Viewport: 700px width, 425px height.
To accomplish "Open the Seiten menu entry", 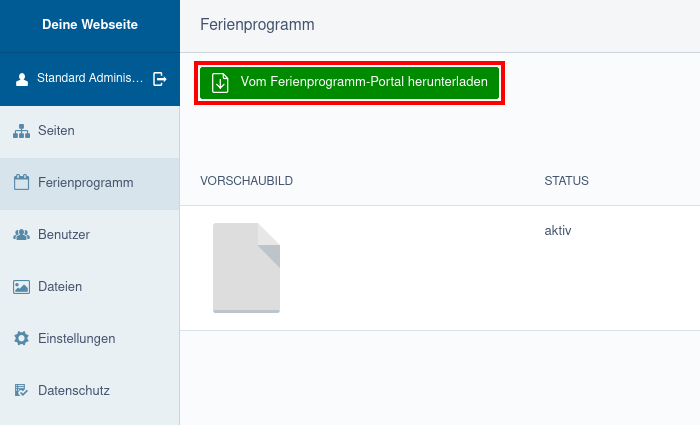I will coord(90,131).
